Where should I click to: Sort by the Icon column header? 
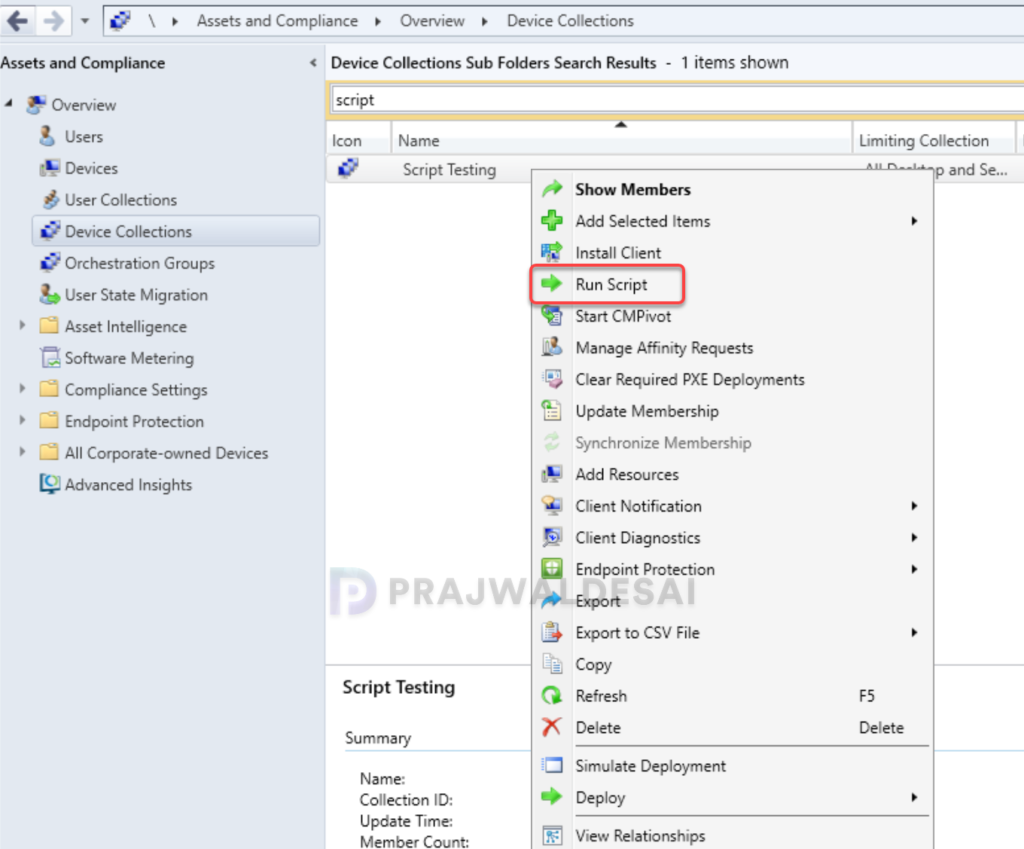point(359,140)
